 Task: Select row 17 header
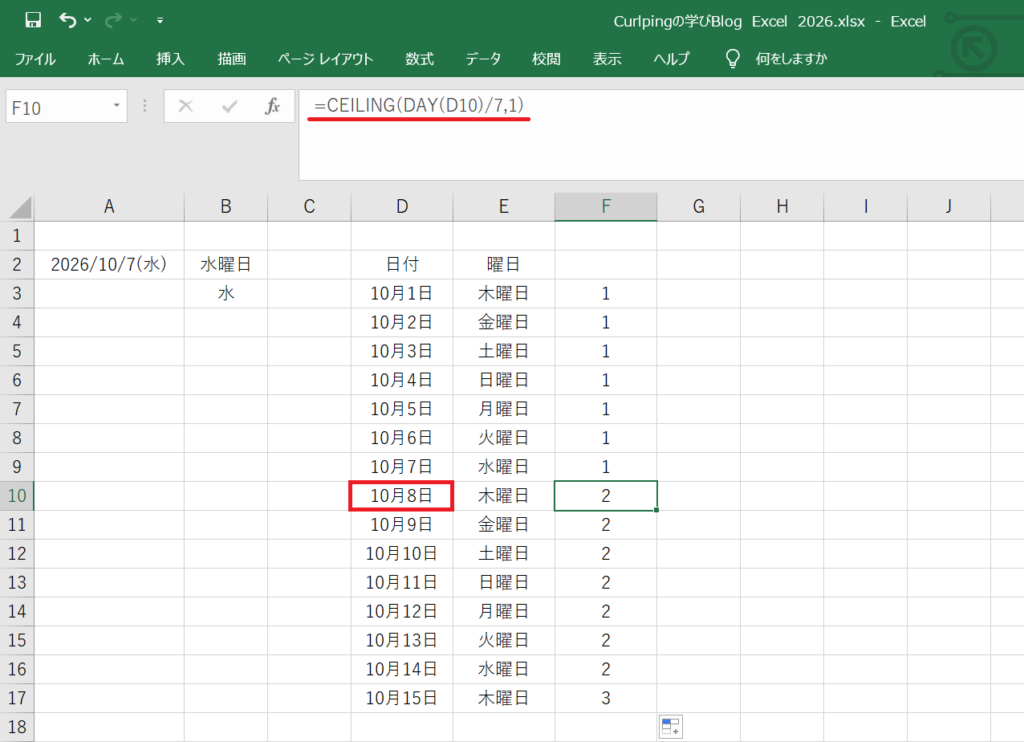[17, 698]
